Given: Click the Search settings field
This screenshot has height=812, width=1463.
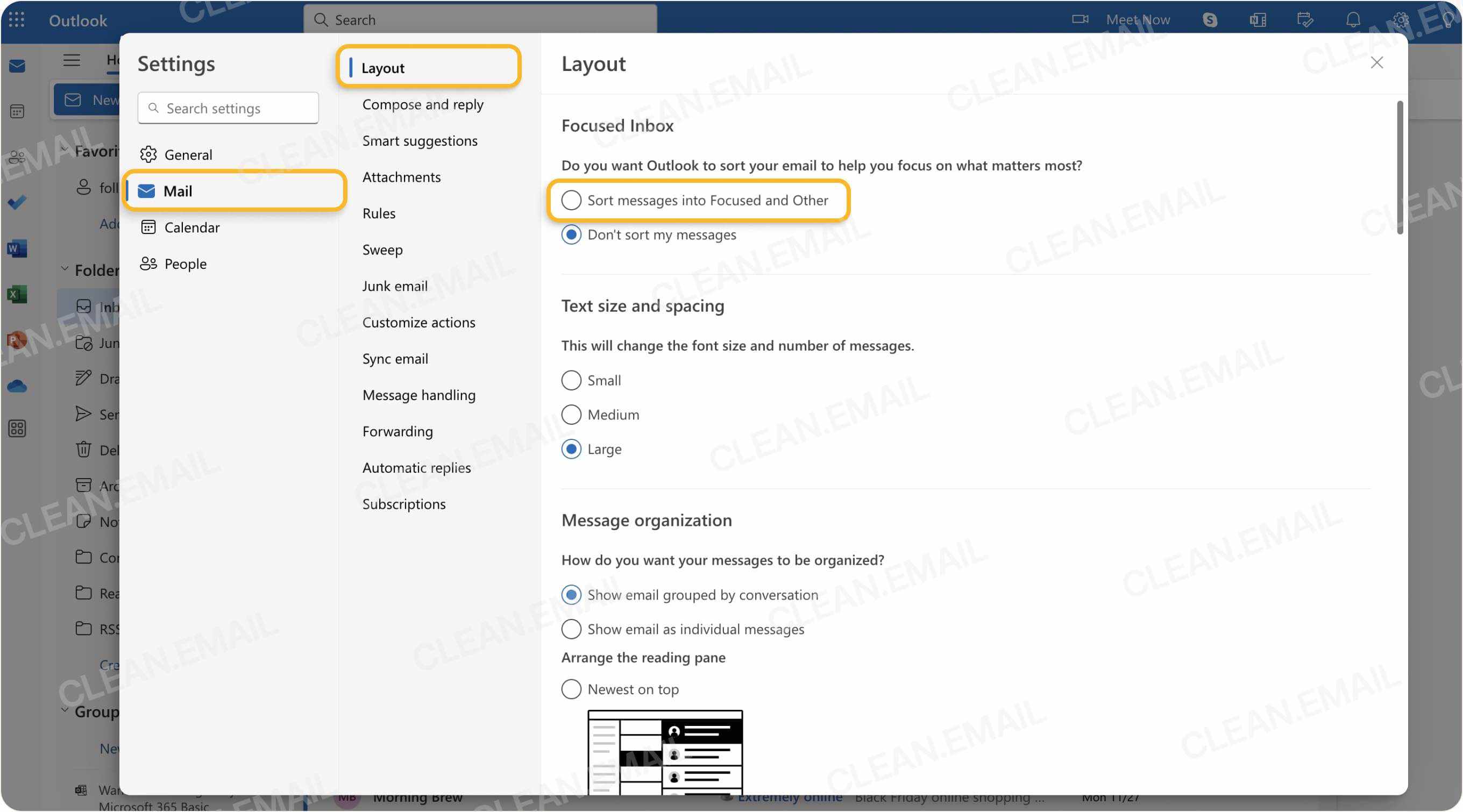Looking at the screenshot, I should tap(228, 108).
